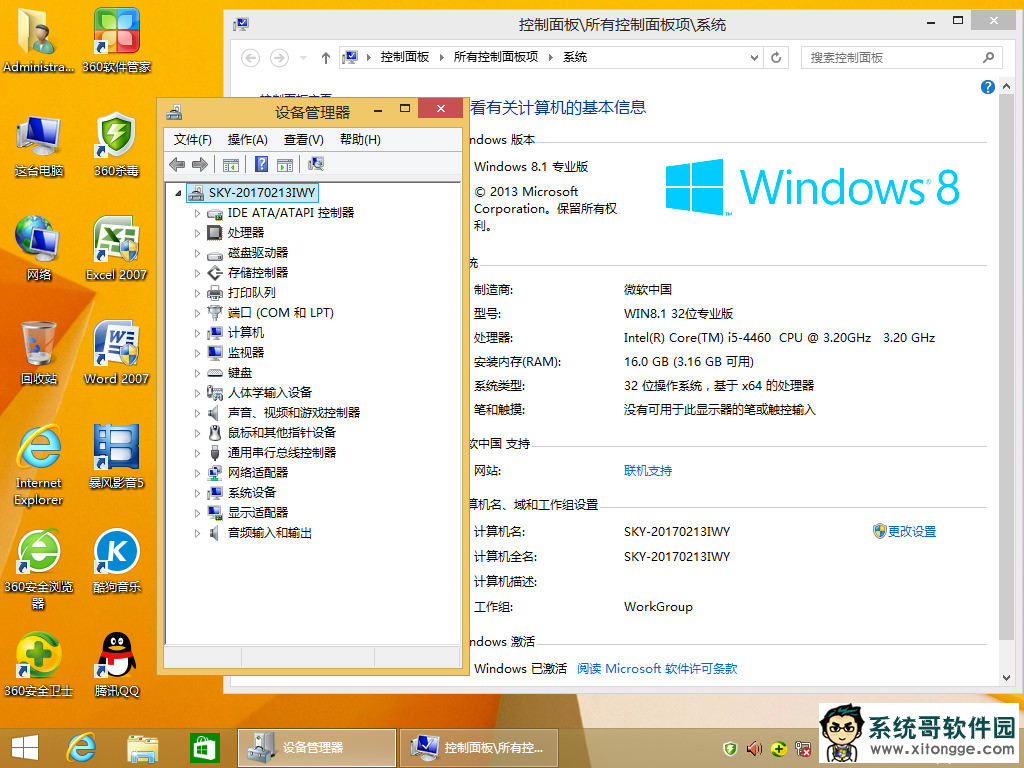Screen dimensions: 1024x768
Task: Open the address bar history dropdown
Action: [754, 58]
